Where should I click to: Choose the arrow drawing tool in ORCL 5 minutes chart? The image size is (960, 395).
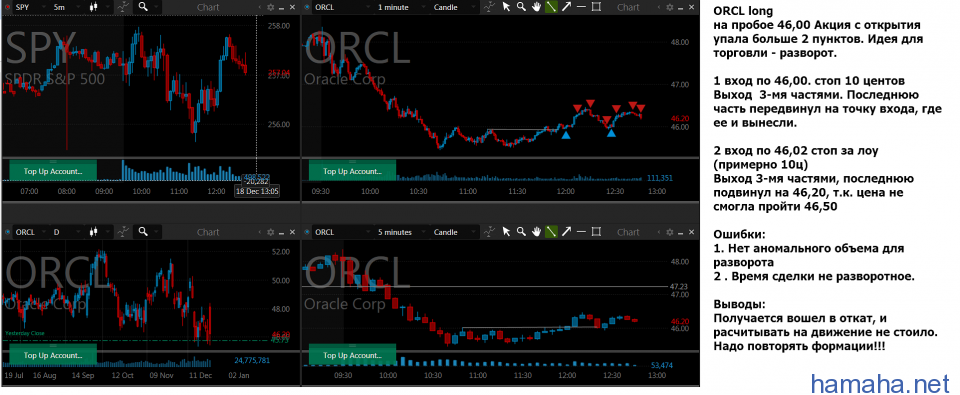coord(566,232)
